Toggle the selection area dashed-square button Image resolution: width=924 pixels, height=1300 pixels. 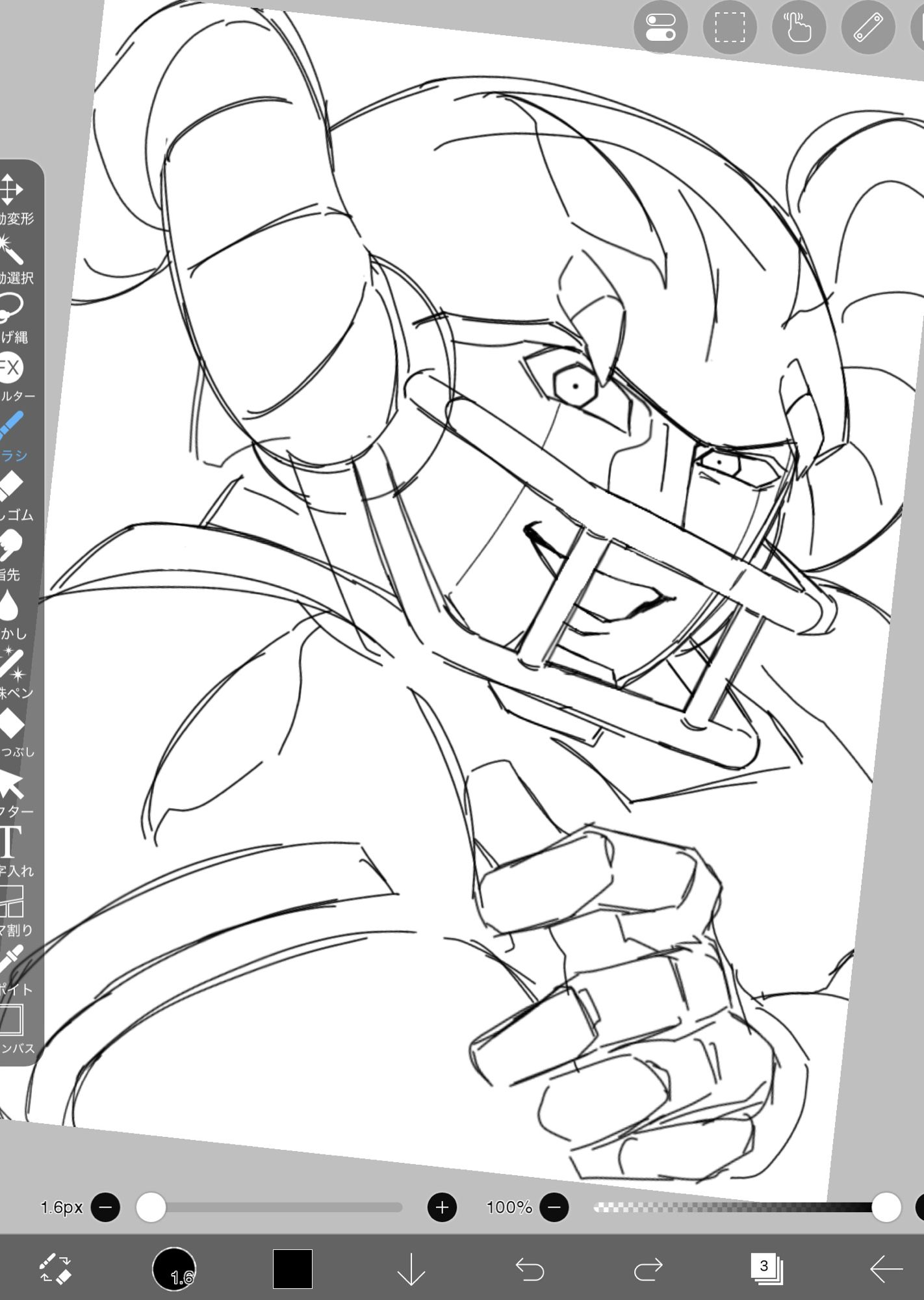tap(730, 27)
